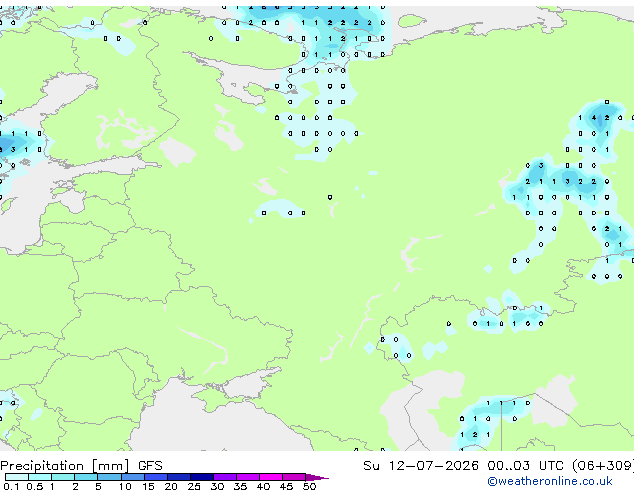
Task: Select the "GFS" model label
Action: [x=150, y=466]
